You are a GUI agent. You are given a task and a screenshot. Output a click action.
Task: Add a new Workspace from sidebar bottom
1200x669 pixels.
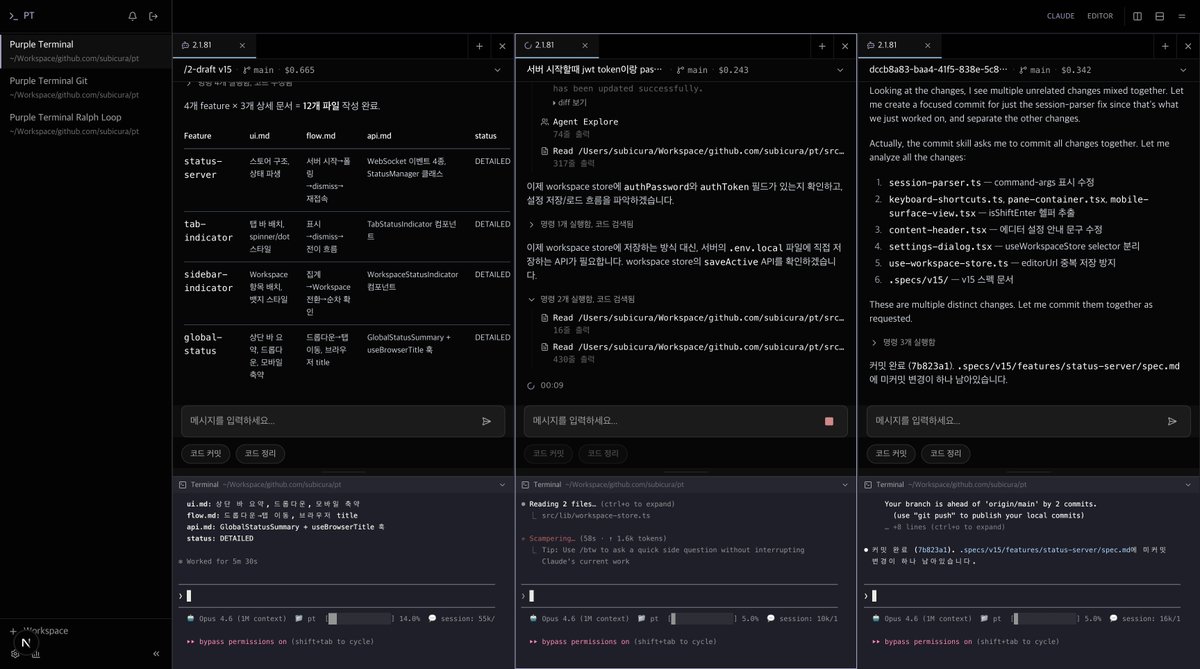[40, 631]
